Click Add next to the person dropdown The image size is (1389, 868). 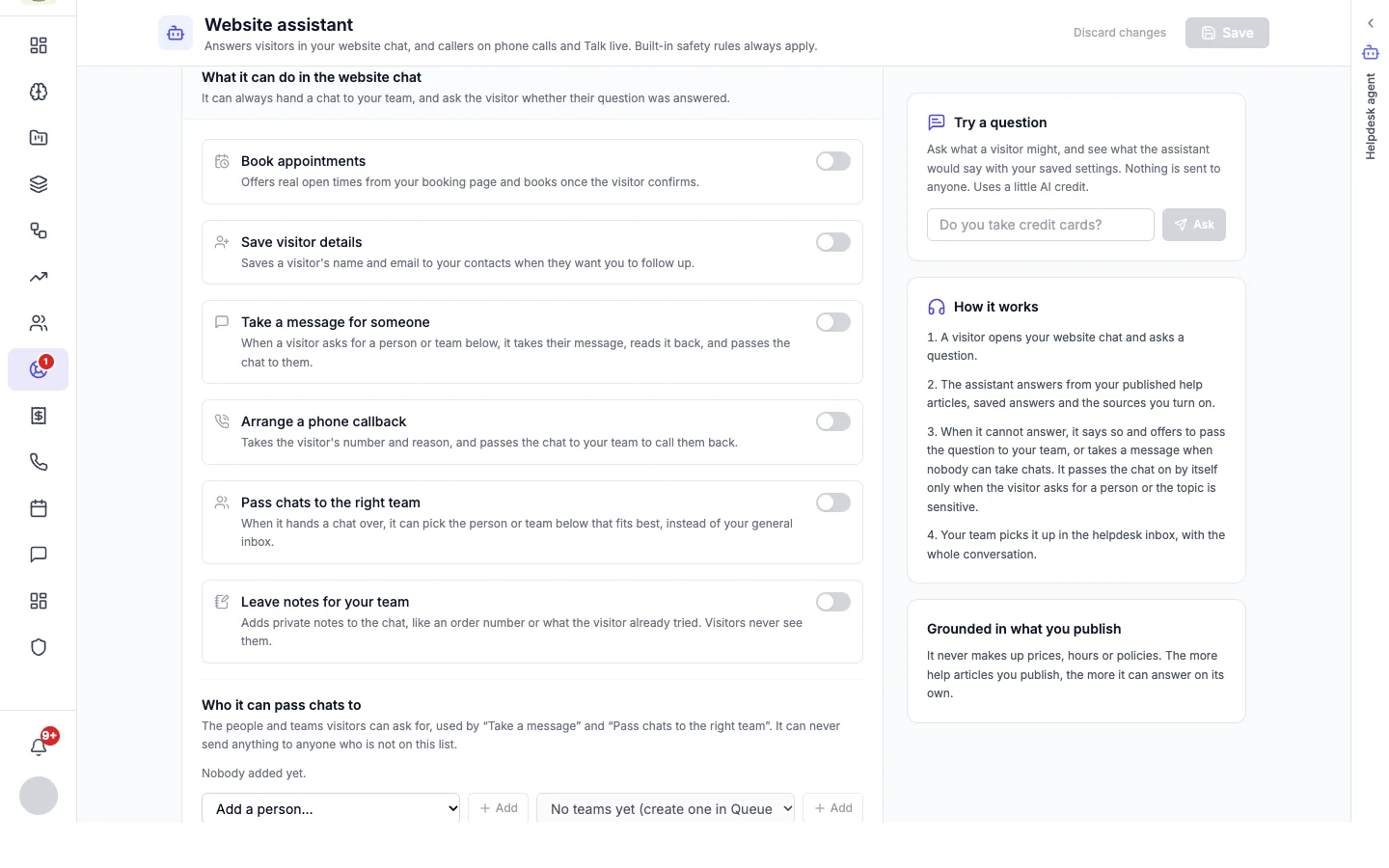[499, 808]
